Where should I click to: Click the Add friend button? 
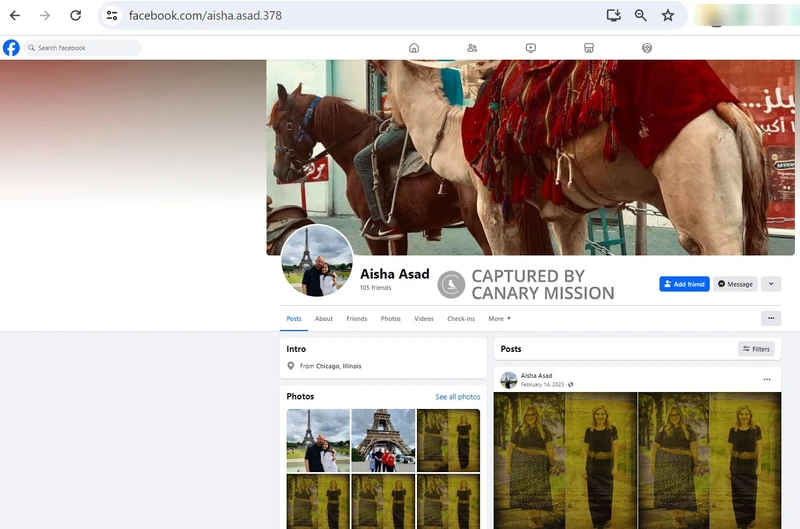(684, 284)
